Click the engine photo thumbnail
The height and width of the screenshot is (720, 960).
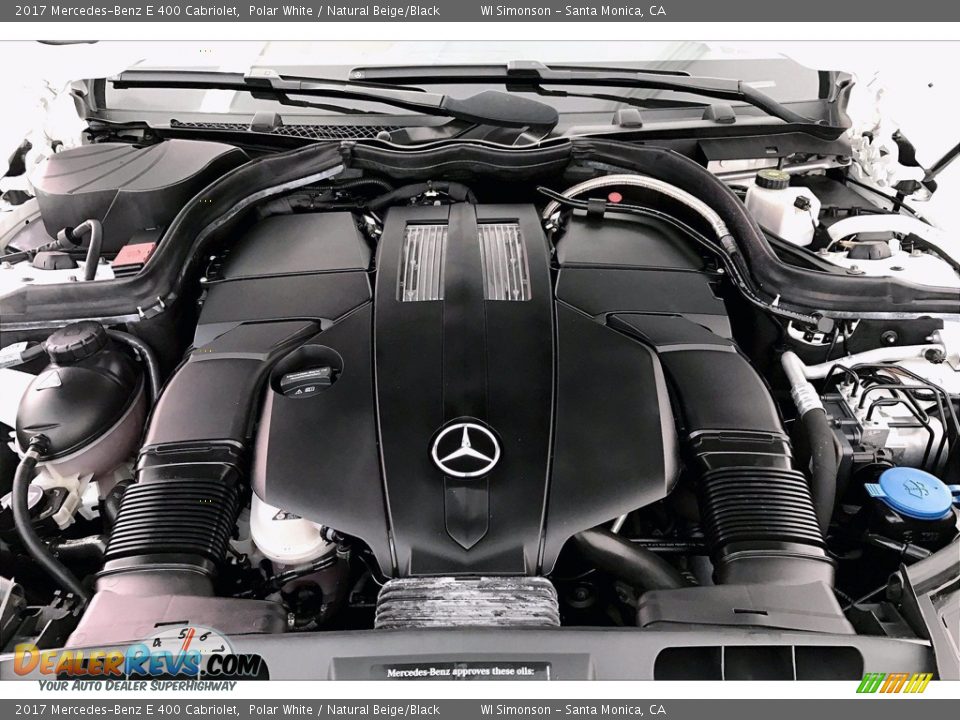coord(480,361)
